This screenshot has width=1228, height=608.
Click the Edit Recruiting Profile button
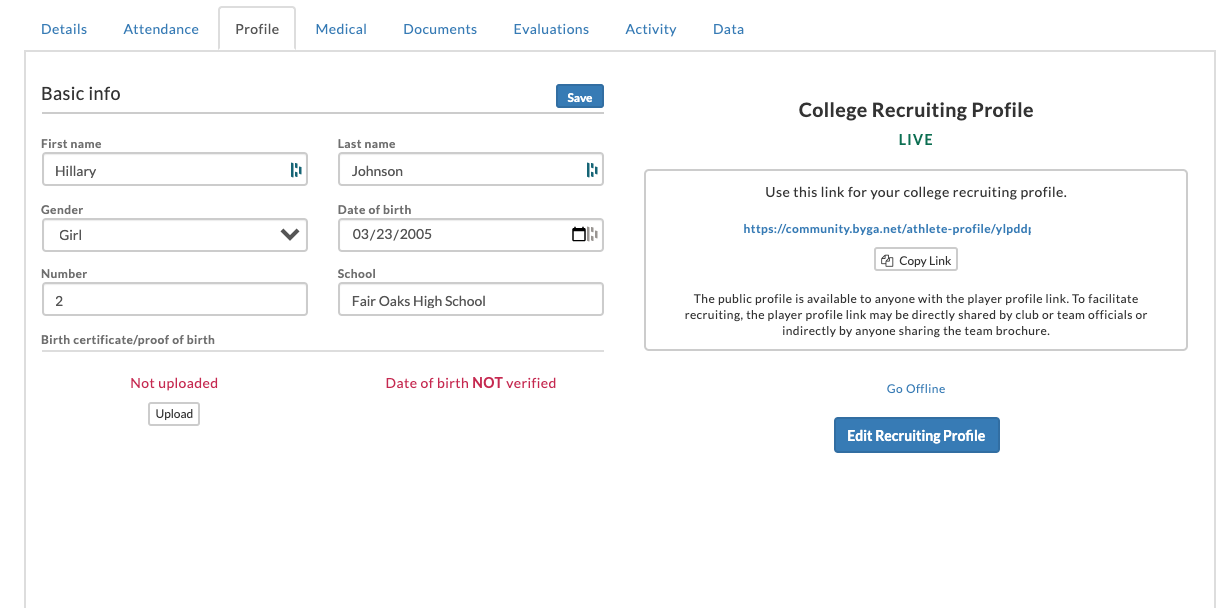coord(916,436)
